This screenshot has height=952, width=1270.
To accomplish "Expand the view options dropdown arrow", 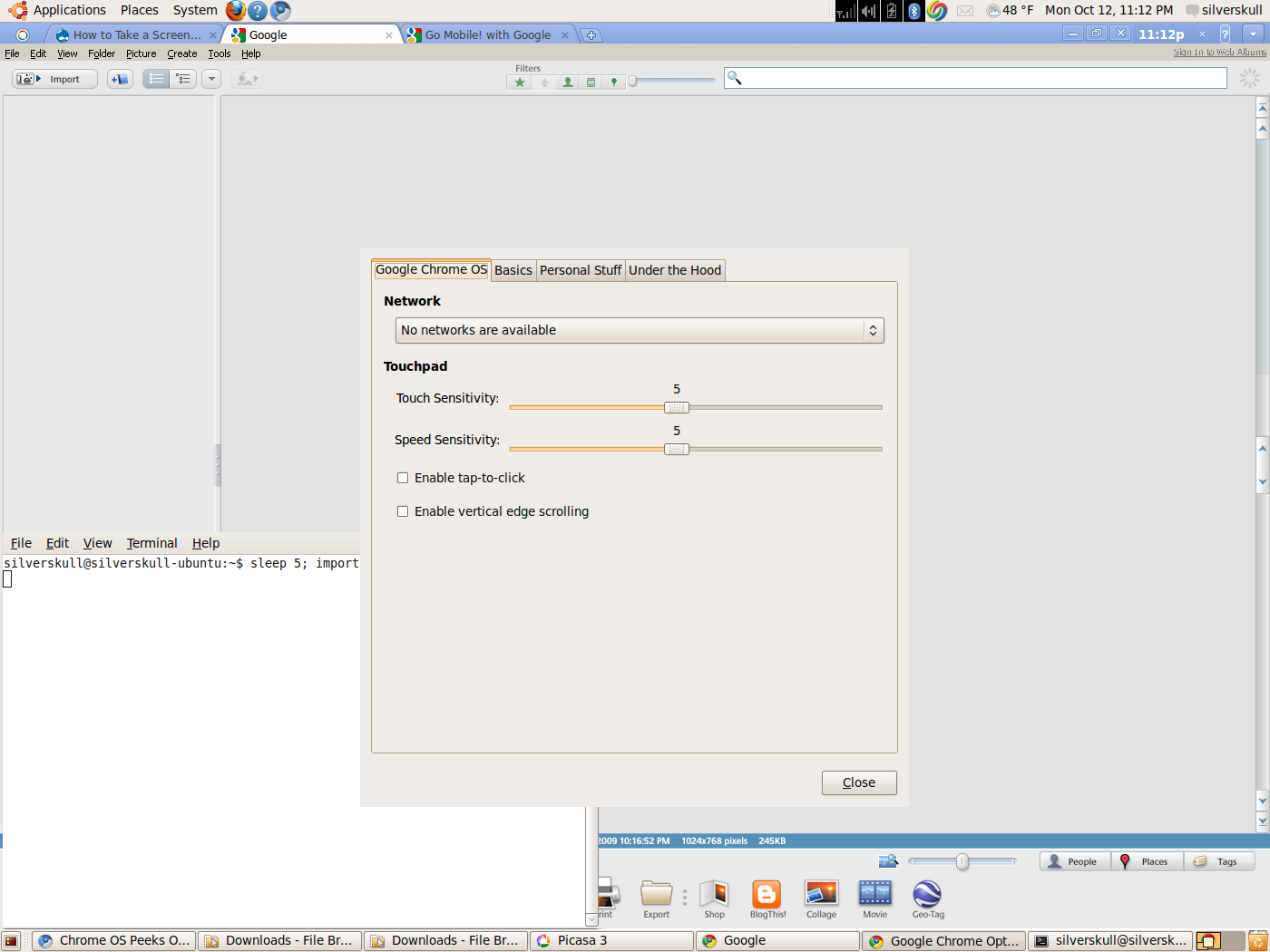I will 211,79.
